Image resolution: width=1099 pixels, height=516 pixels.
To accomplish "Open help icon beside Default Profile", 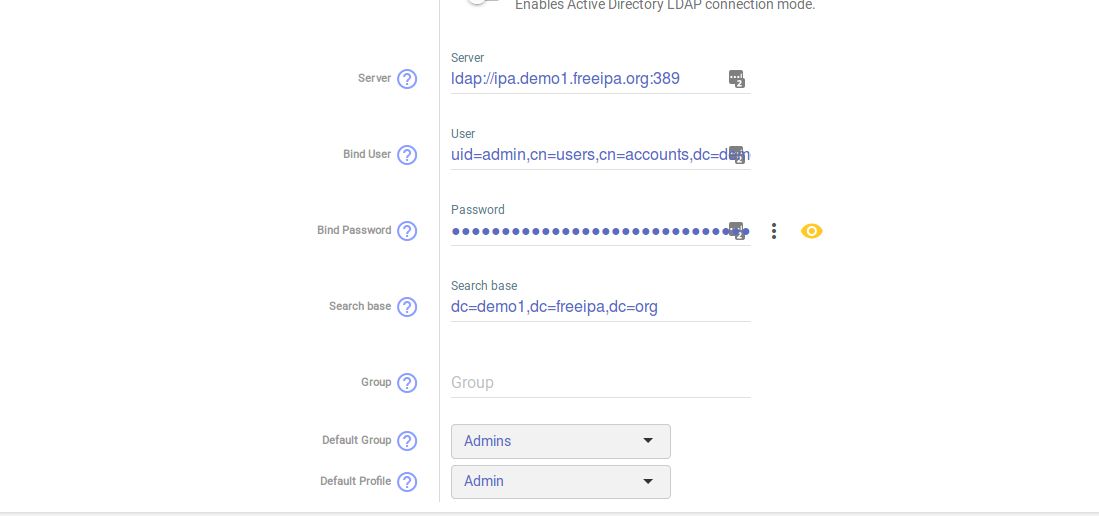I will click(407, 482).
